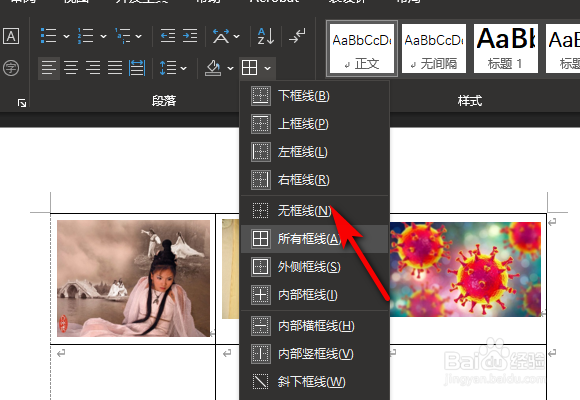Select Inside Vertical Border 内部竖框线(V)
Screen dimensions: 580x400
(x=314, y=354)
